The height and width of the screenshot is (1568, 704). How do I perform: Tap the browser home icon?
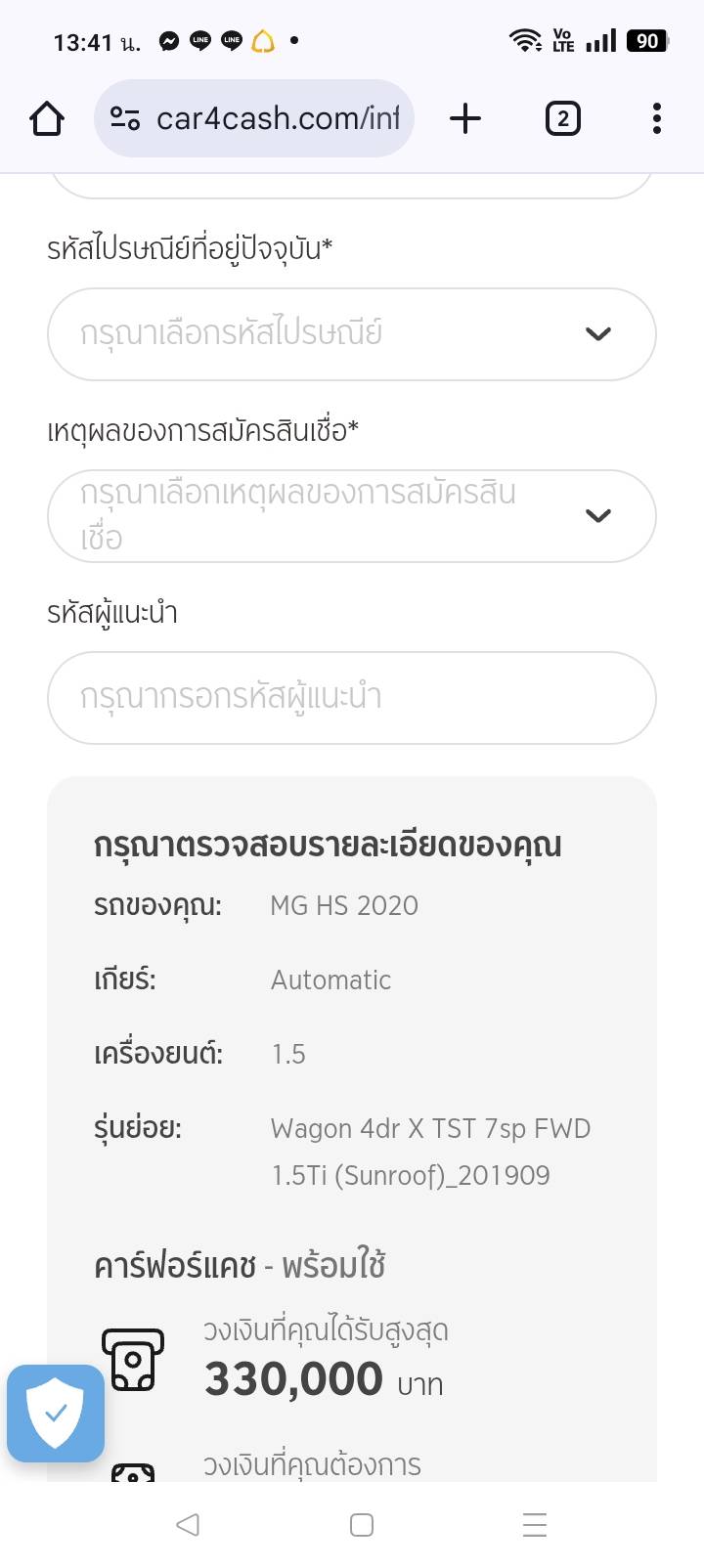click(x=47, y=119)
